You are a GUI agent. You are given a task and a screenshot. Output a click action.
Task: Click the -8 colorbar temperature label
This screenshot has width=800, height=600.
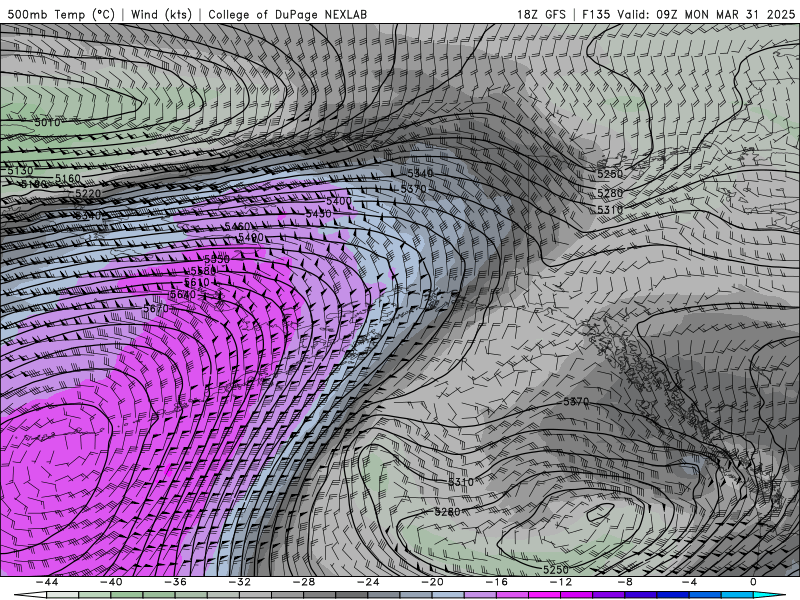626,582
